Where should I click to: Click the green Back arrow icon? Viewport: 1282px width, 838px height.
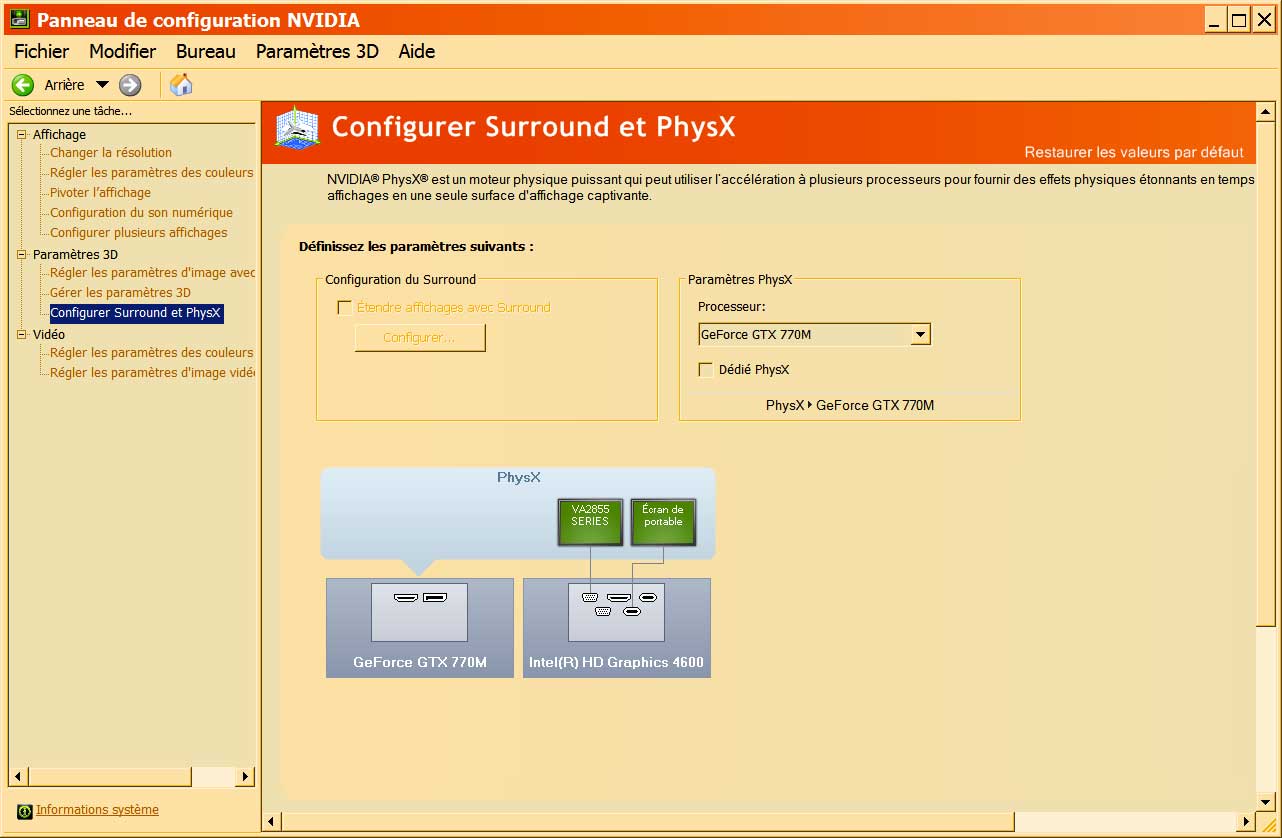point(23,85)
